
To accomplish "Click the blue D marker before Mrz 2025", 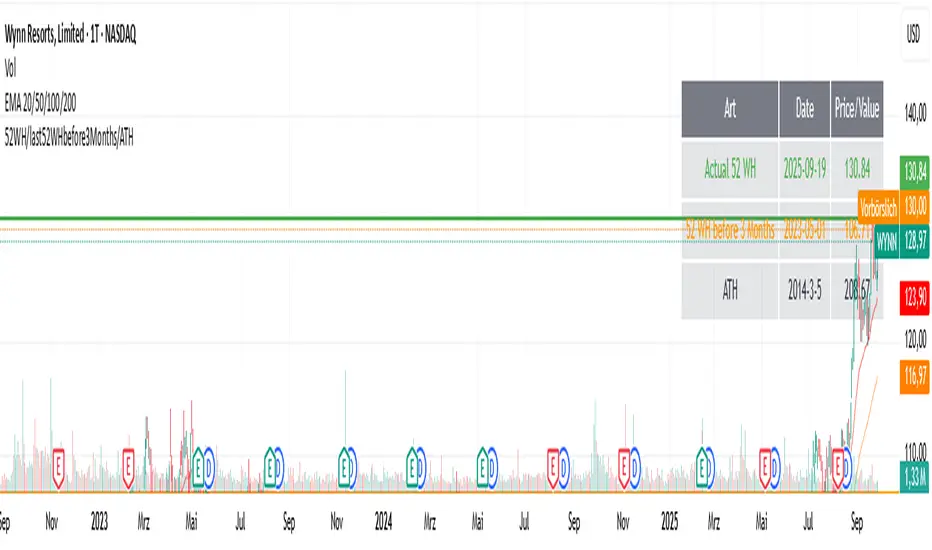I will coord(709,468).
